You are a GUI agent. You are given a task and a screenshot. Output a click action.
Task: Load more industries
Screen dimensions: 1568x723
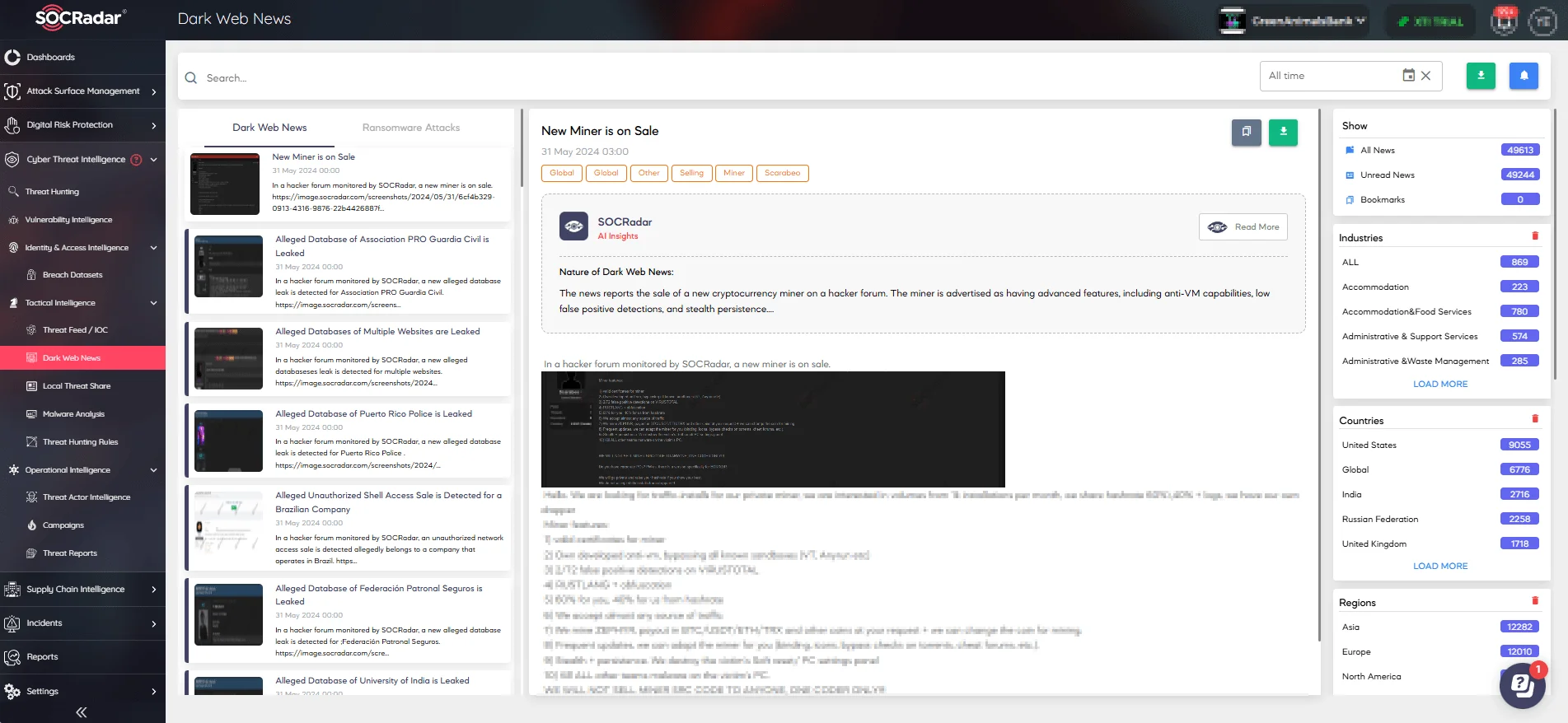(x=1440, y=384)
